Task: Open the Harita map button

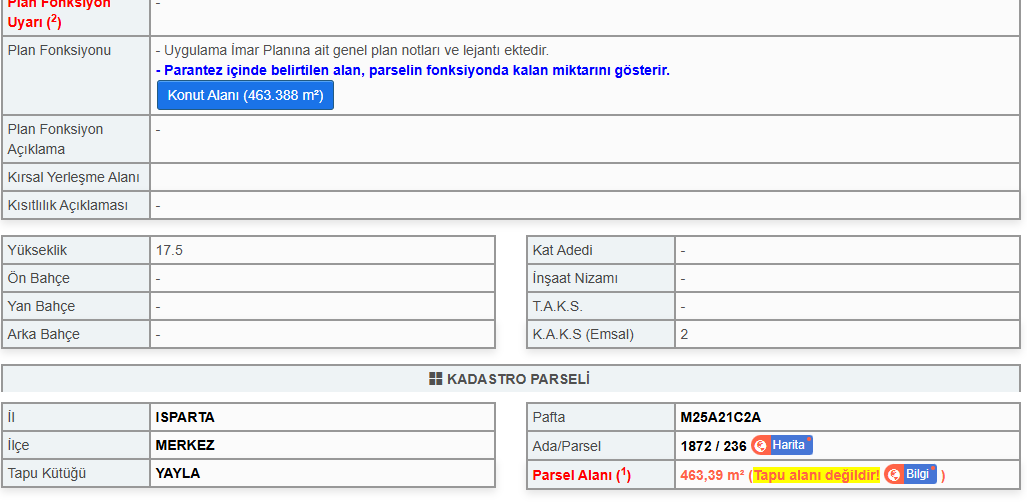Action: pyautogui.click(x=782, y=445)
